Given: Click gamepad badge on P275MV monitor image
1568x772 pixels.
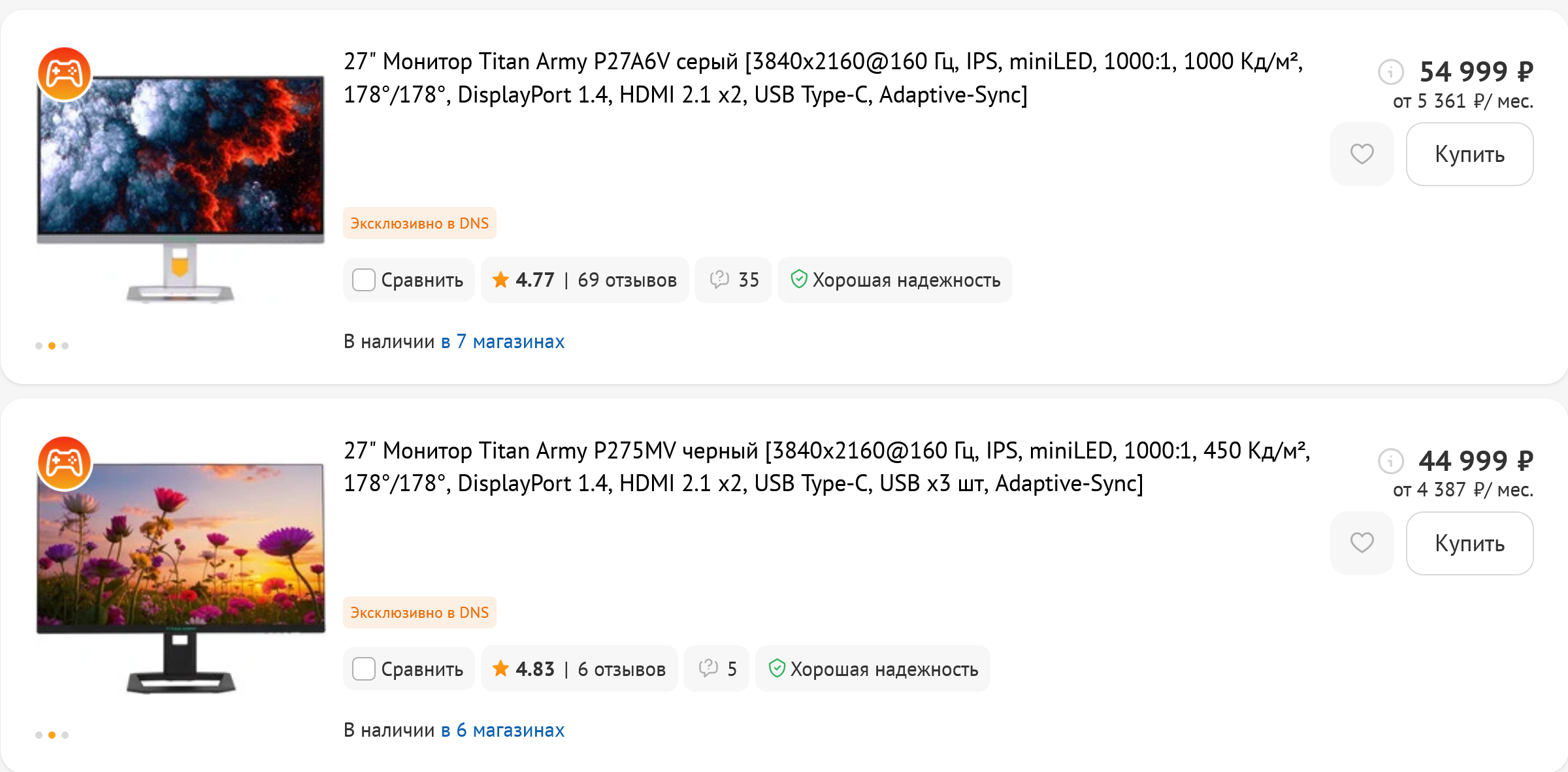Looking at the screenshot, I should [x=64, y=463].
